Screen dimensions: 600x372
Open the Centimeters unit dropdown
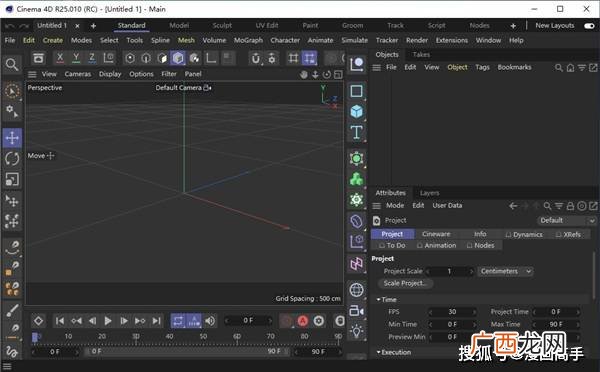[x=505, y=271]
